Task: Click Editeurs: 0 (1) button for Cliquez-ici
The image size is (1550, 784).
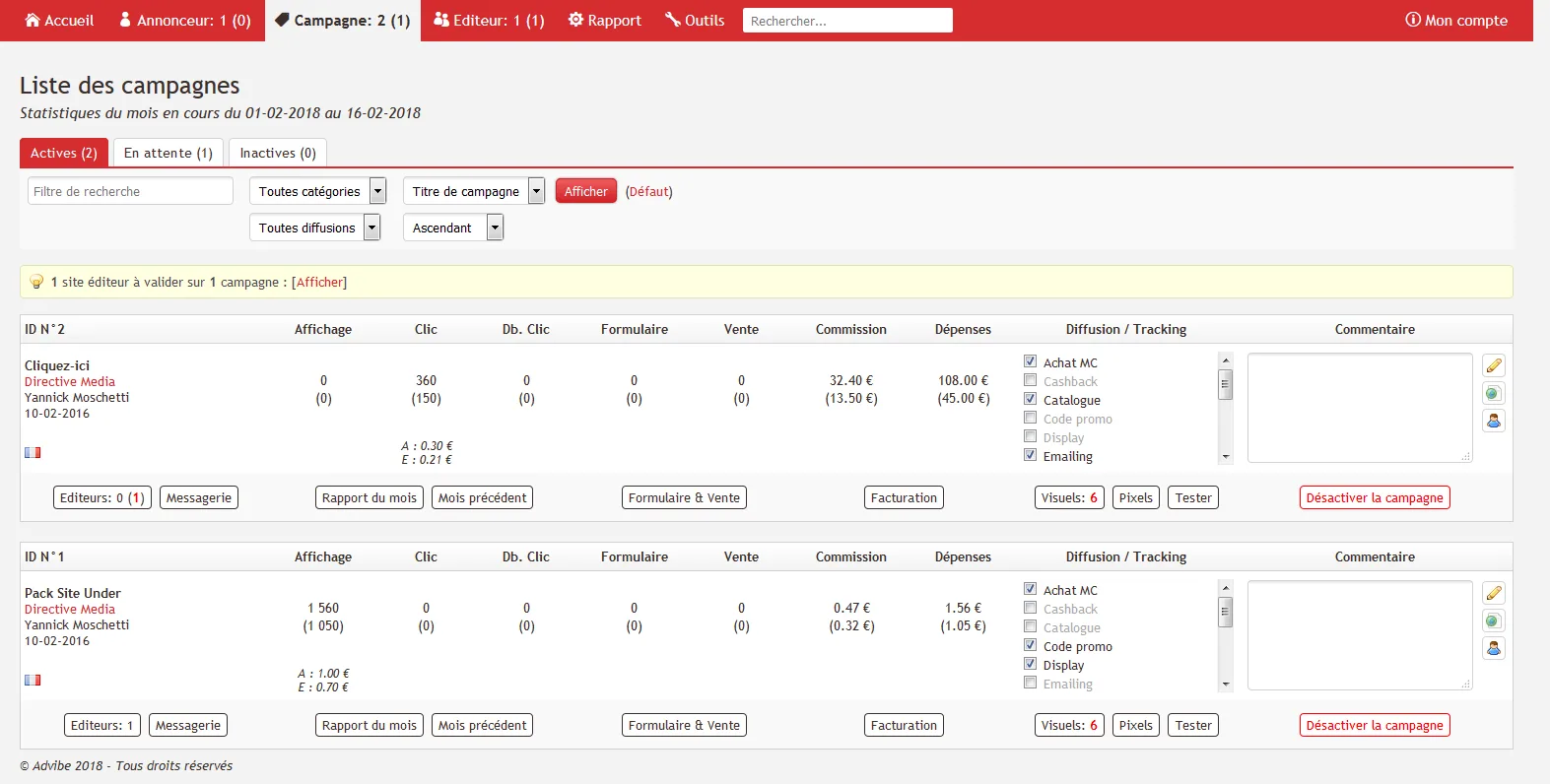Action: click(102, 497)
